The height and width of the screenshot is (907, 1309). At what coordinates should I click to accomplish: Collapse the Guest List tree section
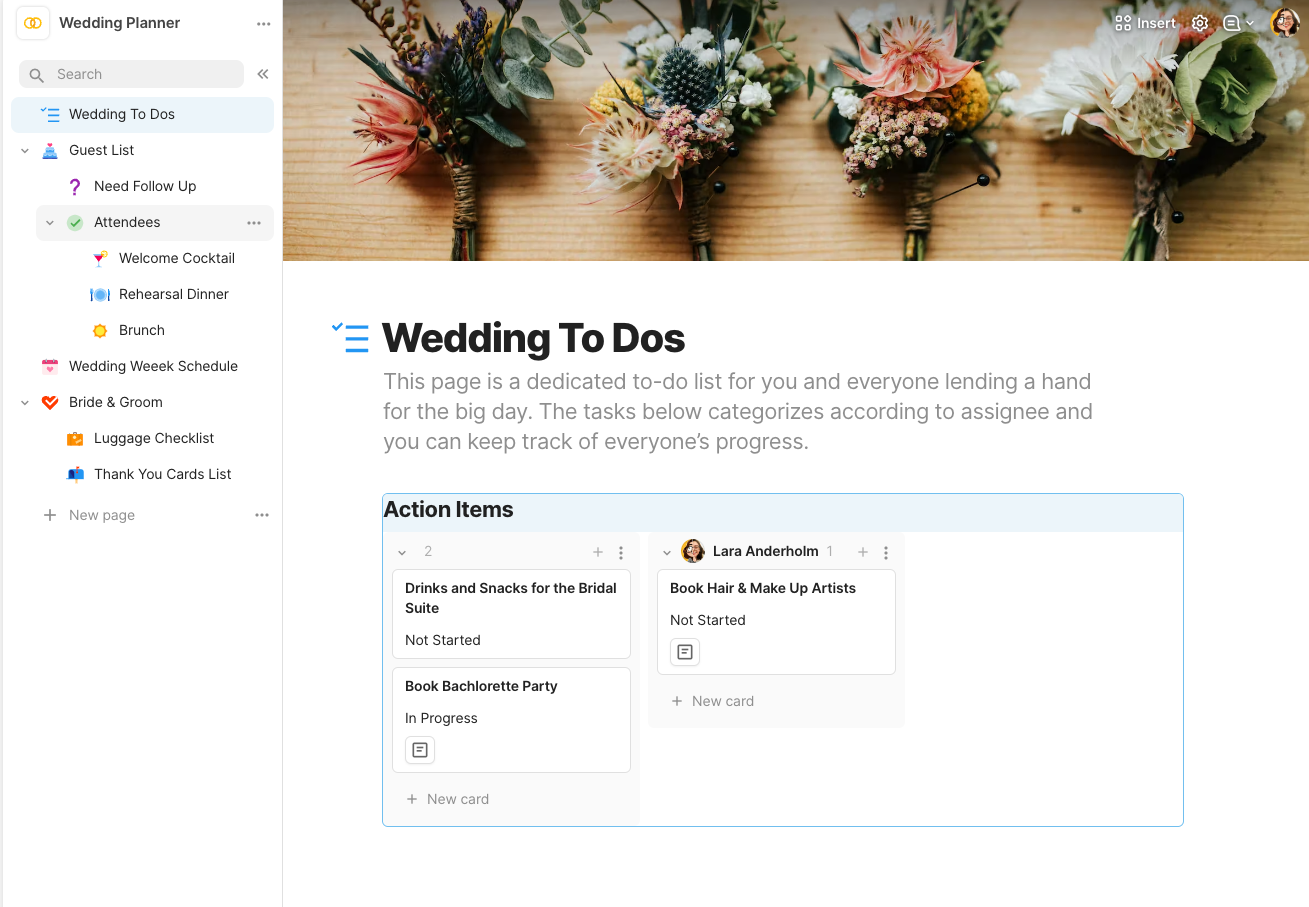25,150
